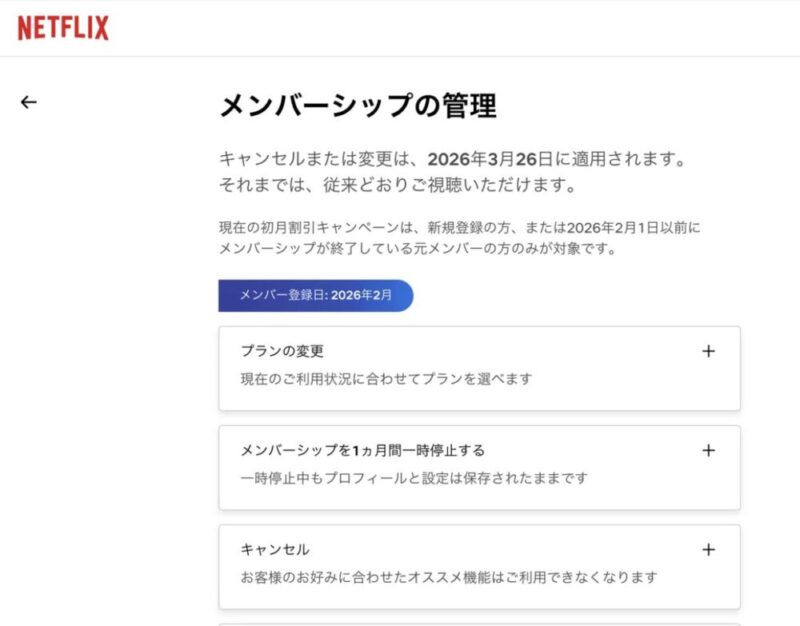
Task: Click the キャンセルまたは変更は text
Action: 321,159
